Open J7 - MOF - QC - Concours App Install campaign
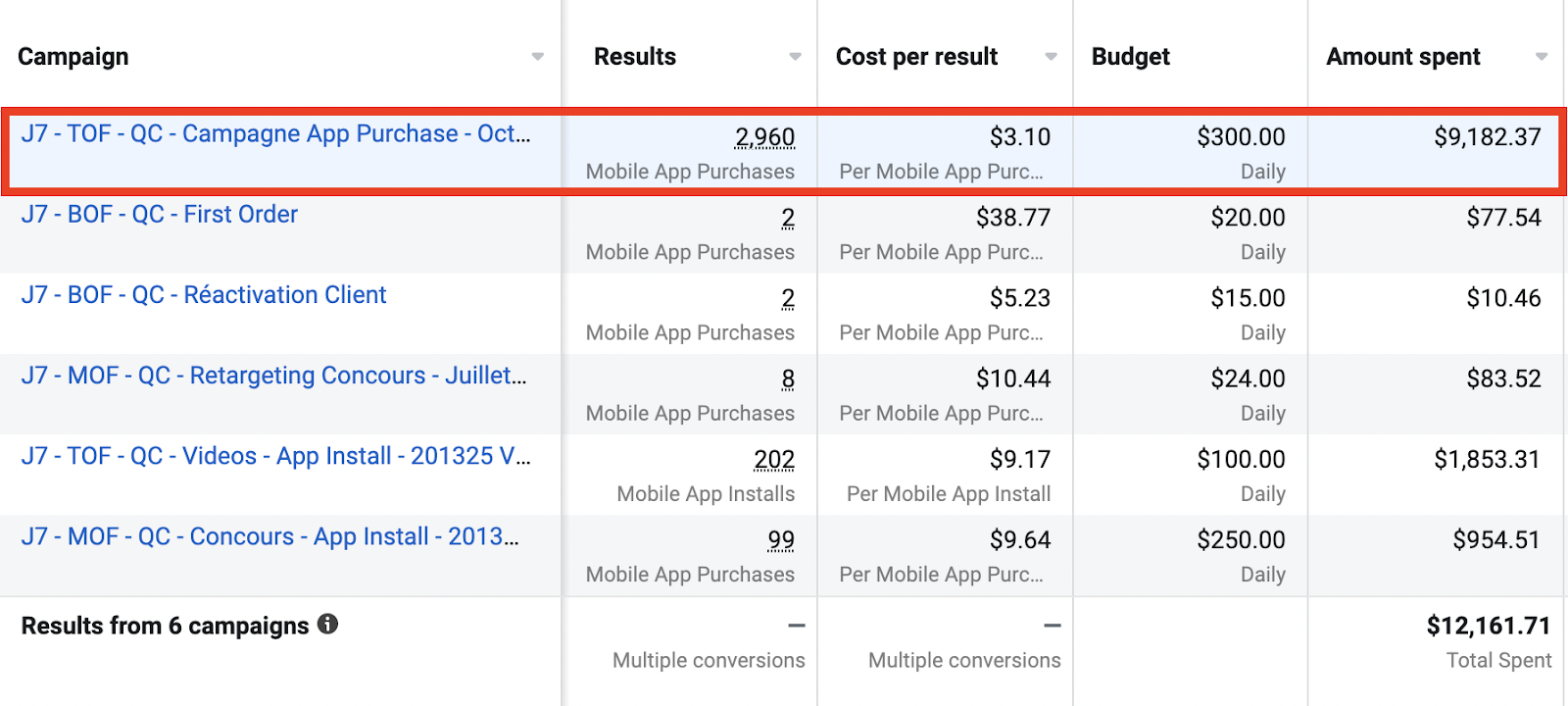The height and width of the screenshot is (706, 1568). 269,537
